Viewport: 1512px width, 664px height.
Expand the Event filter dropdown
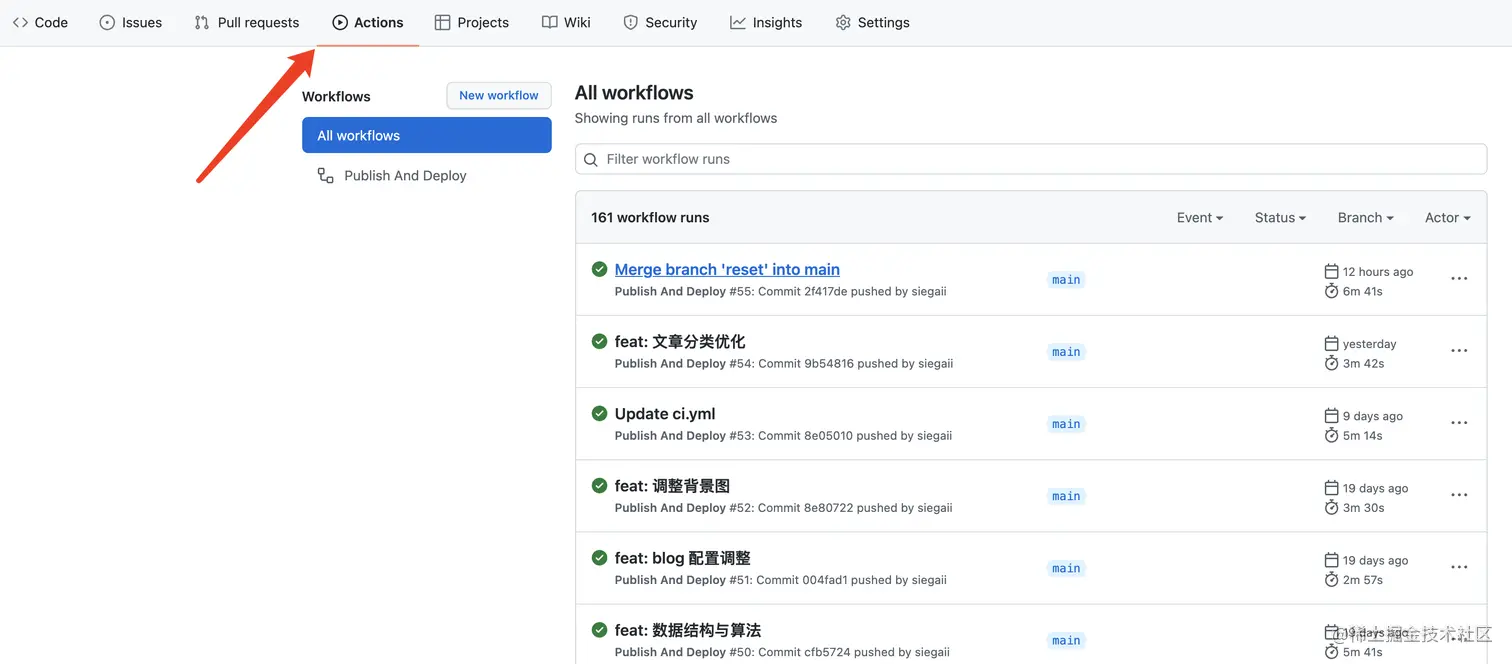pos(1200,217)
